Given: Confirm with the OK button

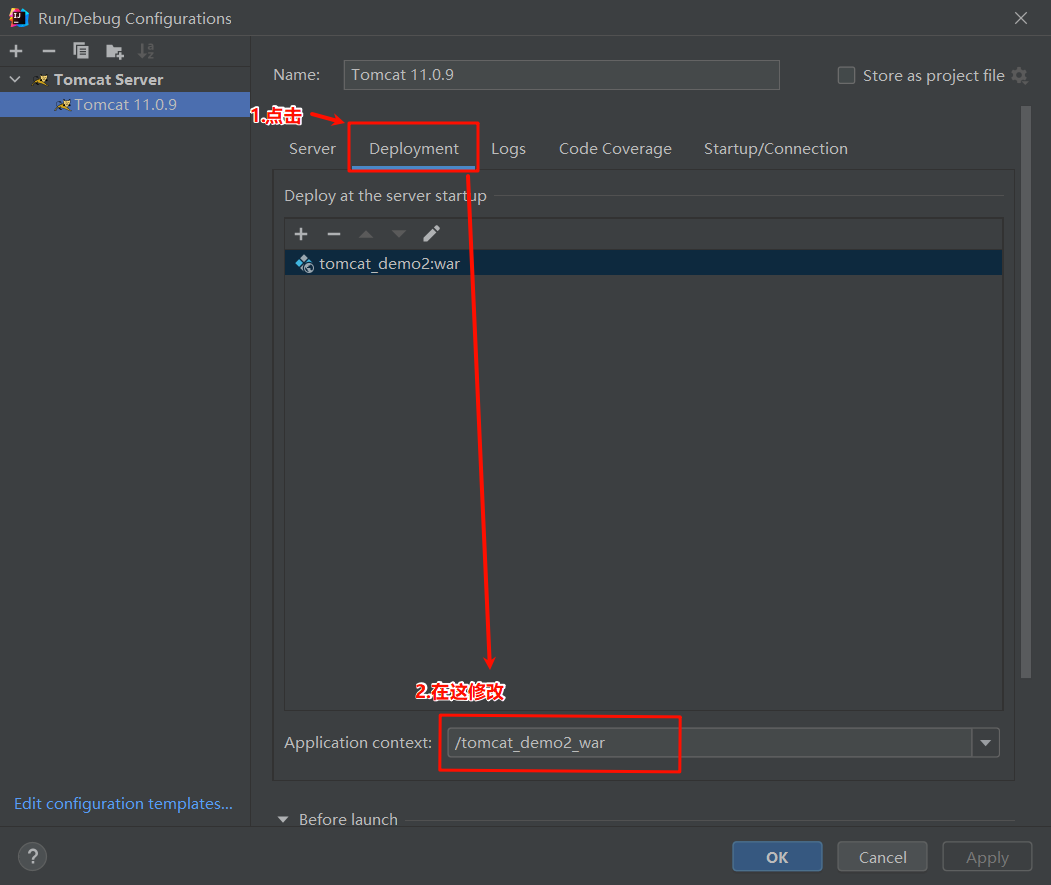Looking at the screenshot, I should coord(777,857).
